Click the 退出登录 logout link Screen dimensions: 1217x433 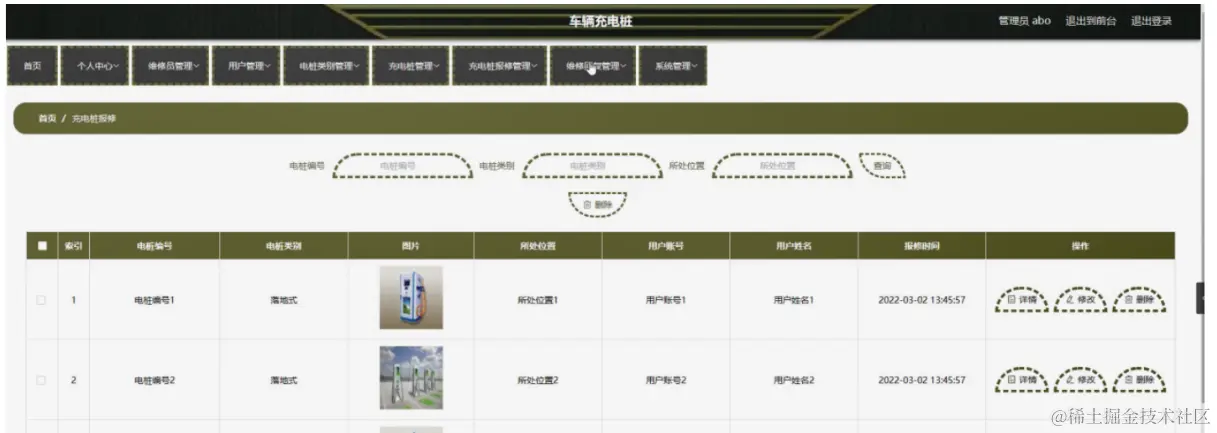[1151, 21]
